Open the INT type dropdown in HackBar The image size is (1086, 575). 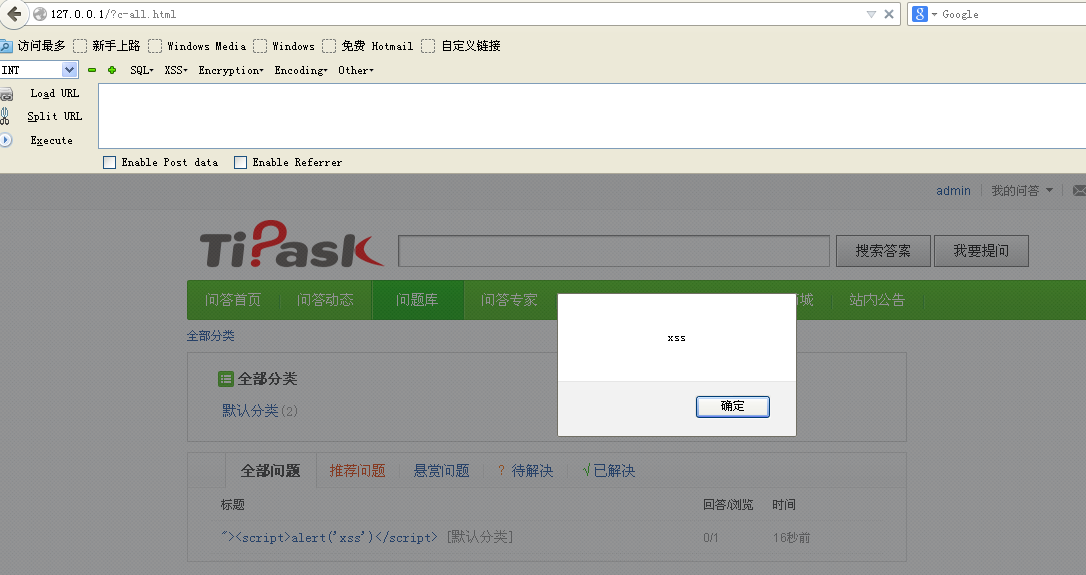coord(39,70)
